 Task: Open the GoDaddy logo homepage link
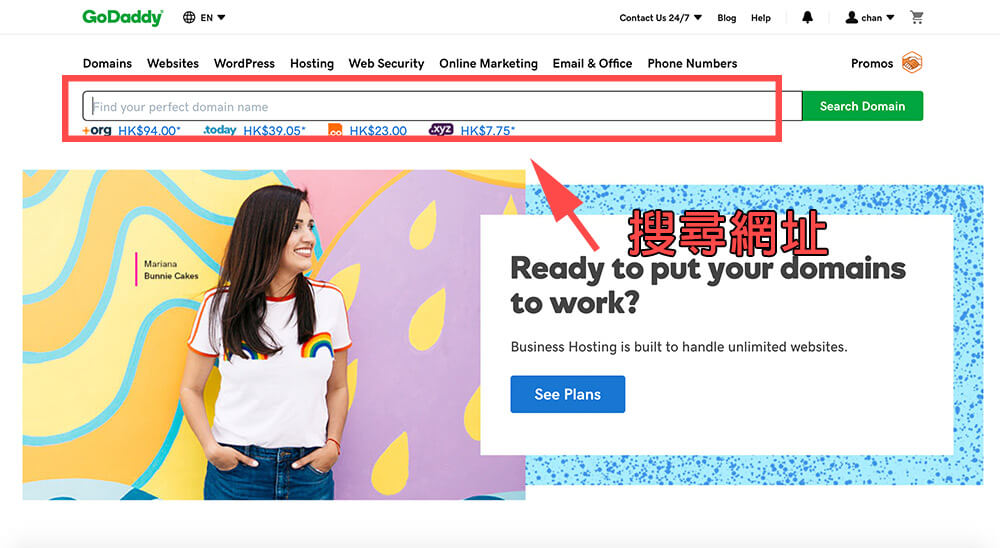point(122,17)
